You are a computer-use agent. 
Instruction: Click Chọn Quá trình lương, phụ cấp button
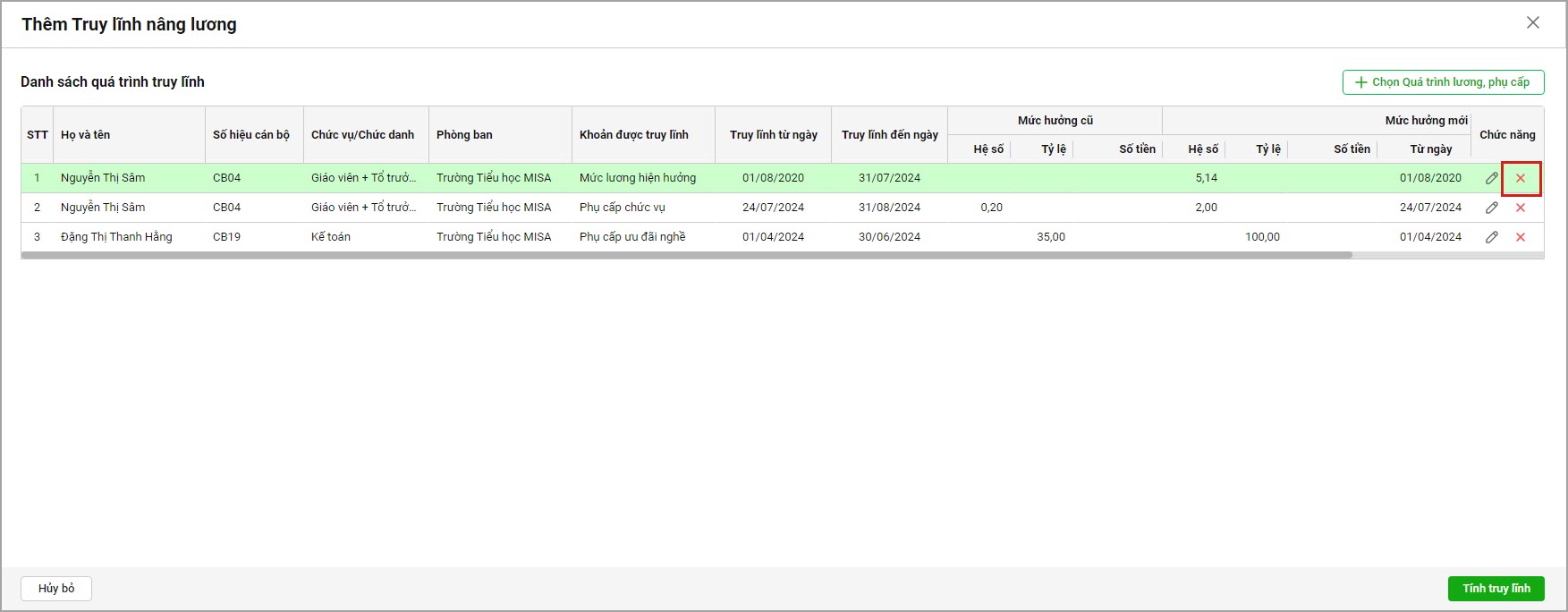click(1443, 82)
